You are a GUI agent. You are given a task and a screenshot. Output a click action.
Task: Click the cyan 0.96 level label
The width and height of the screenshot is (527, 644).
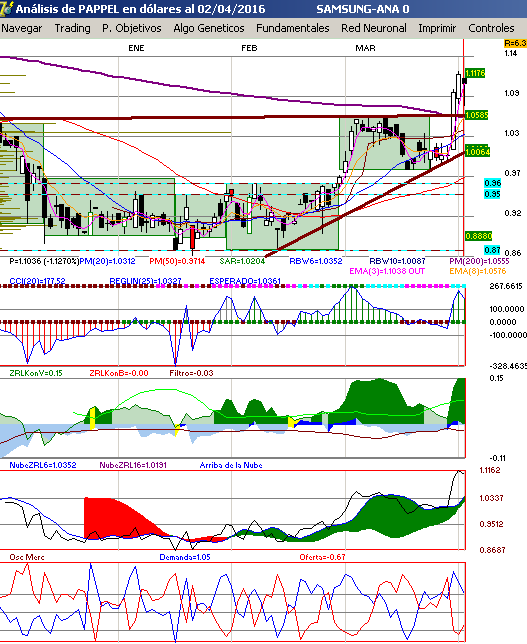492,183
